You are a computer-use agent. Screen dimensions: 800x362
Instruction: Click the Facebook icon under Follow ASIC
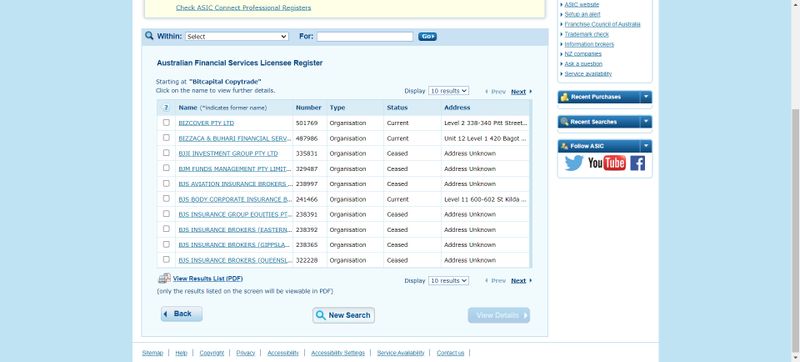[637, 163]
